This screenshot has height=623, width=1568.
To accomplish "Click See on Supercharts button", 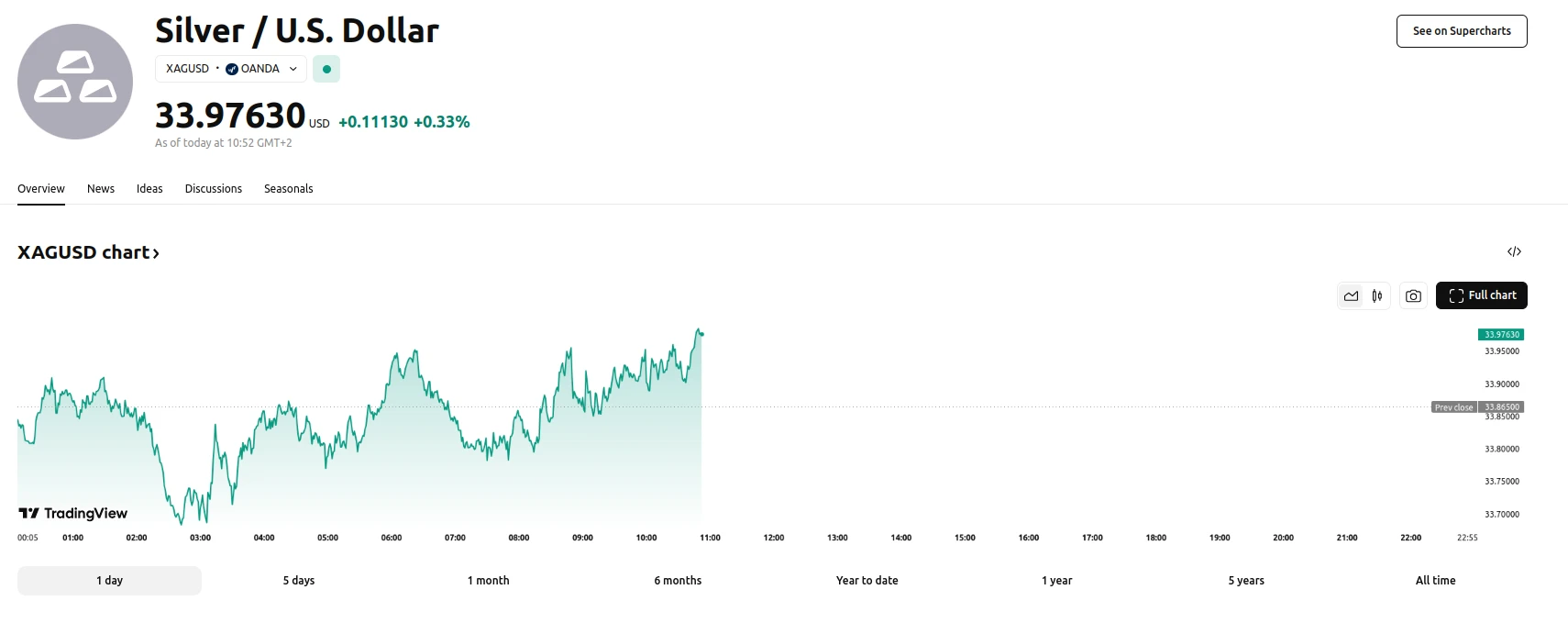I will click(1461, 30).
